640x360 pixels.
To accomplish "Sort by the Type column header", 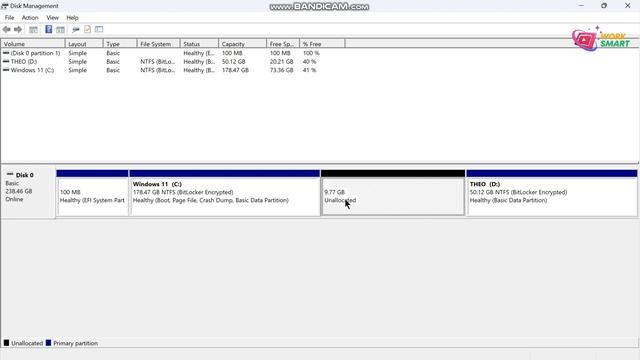I will coord(120,44).
